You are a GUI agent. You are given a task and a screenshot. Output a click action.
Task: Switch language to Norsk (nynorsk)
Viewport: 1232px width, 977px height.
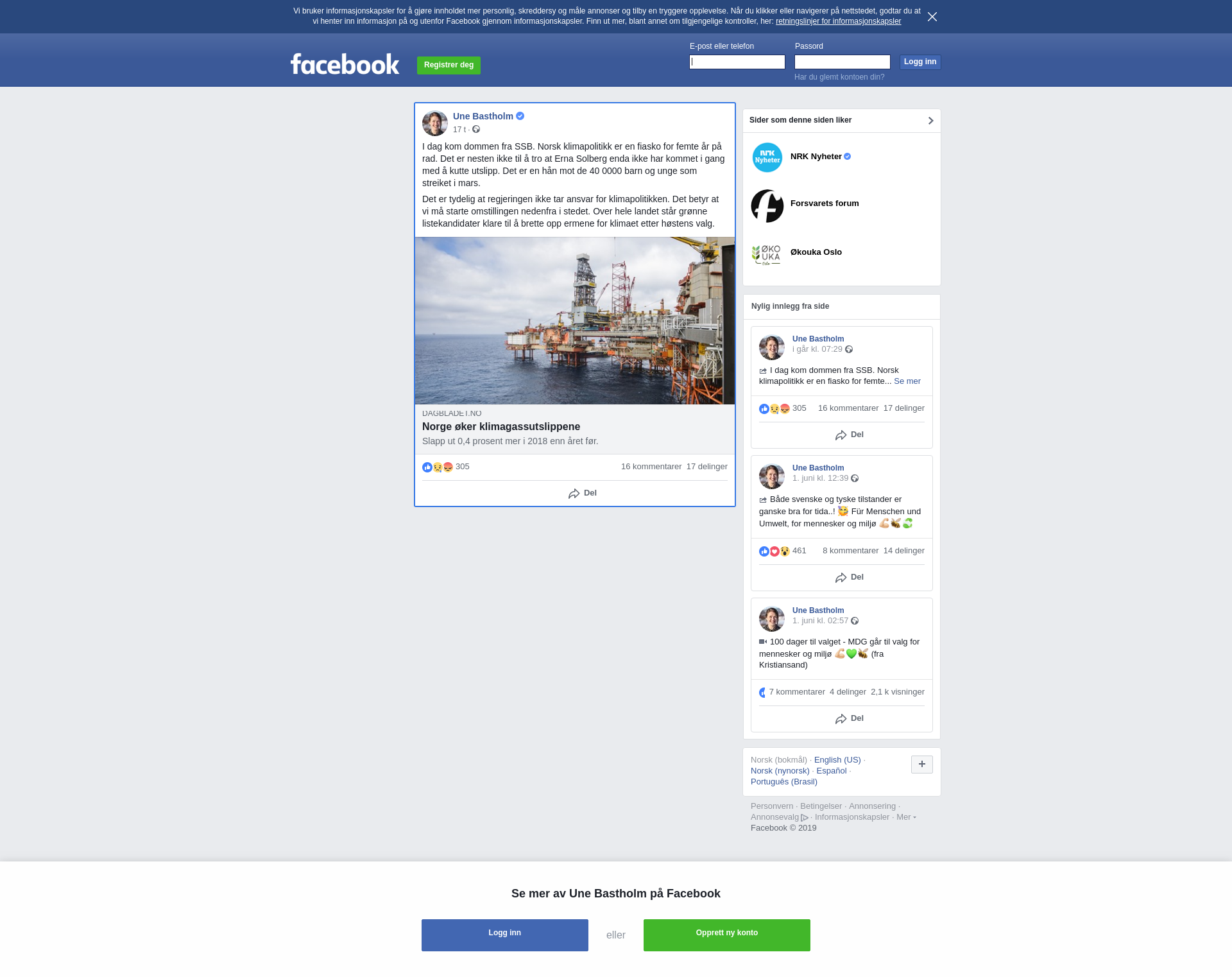[x=780, y=771]
